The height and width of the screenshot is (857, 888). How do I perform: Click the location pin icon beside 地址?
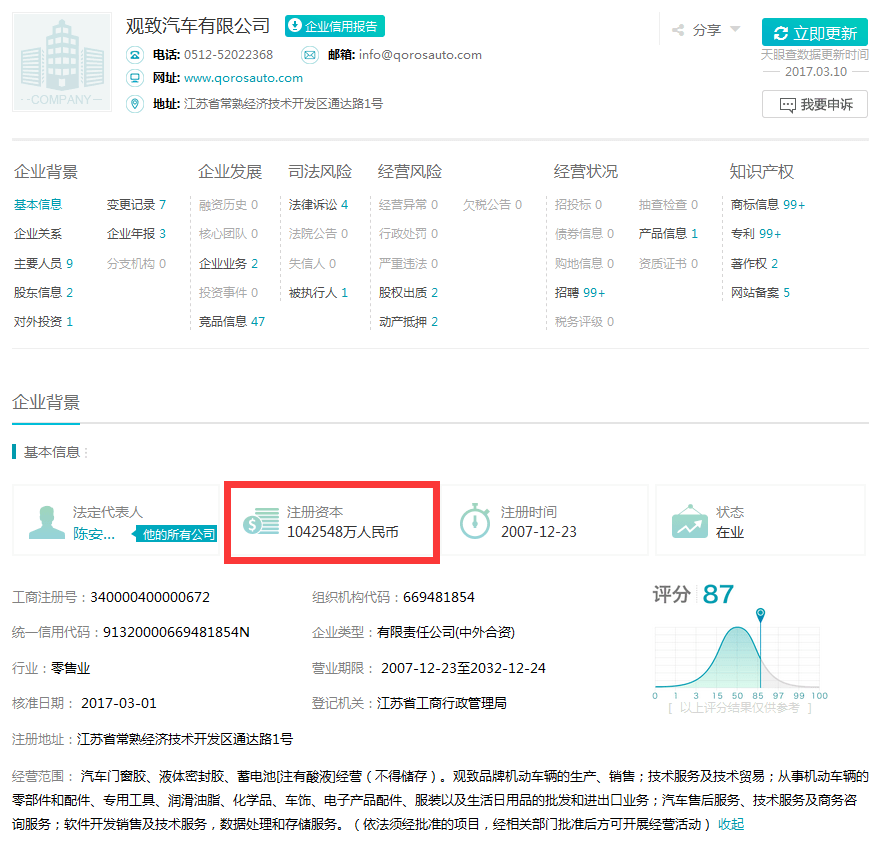(x=135, y=104)
